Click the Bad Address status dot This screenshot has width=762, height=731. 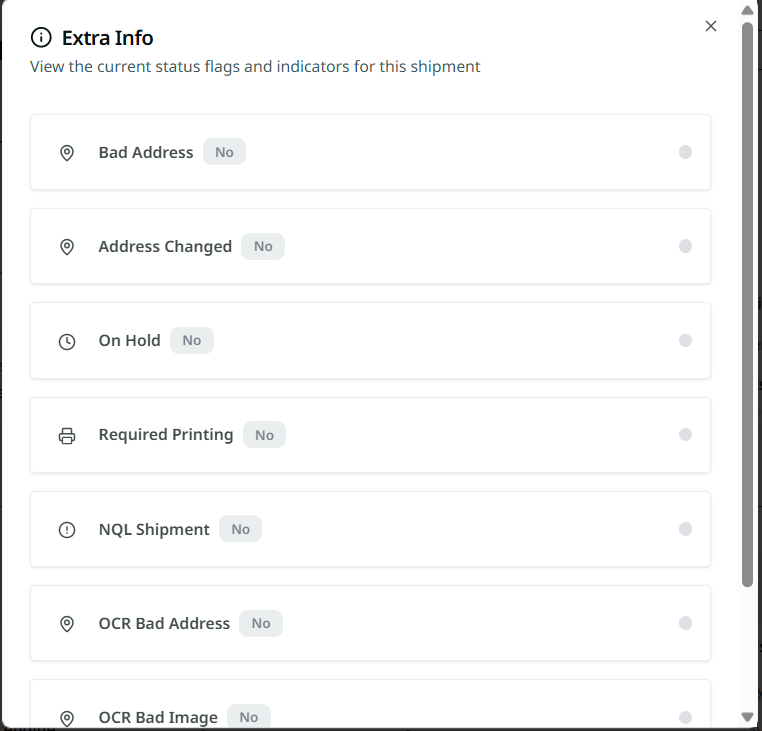point(685,152)
